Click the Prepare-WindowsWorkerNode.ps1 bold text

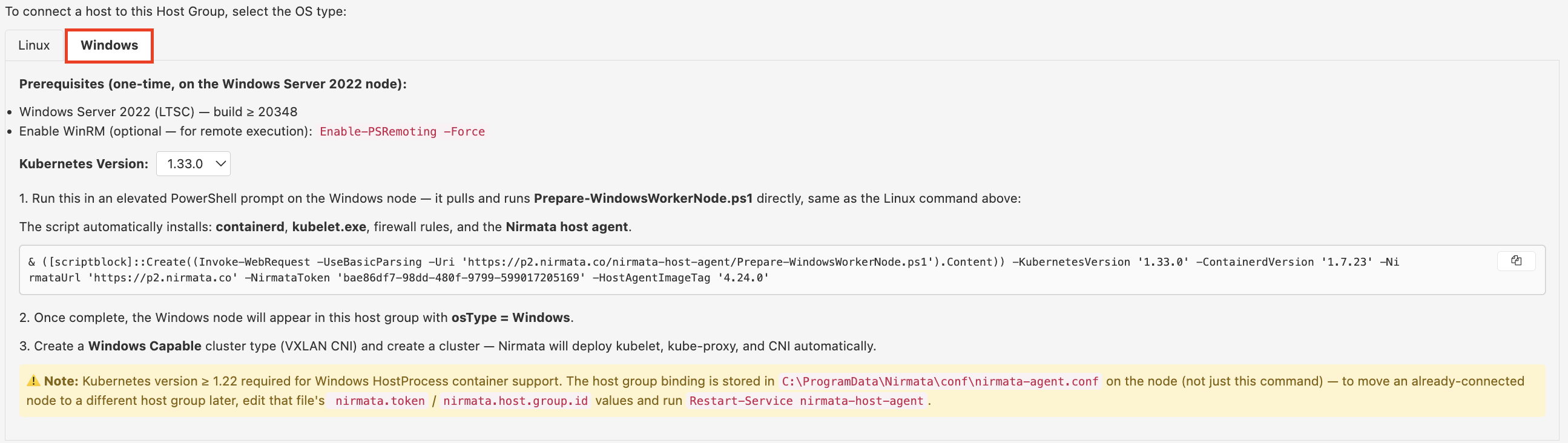[644, 199]
